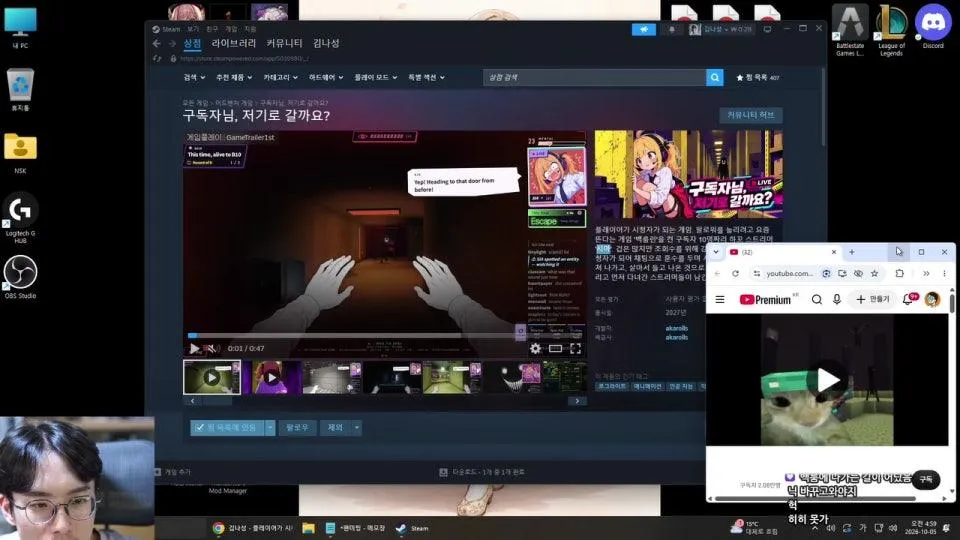
Task: Expand Chrome tab search chevron
Action: [716, 252]
